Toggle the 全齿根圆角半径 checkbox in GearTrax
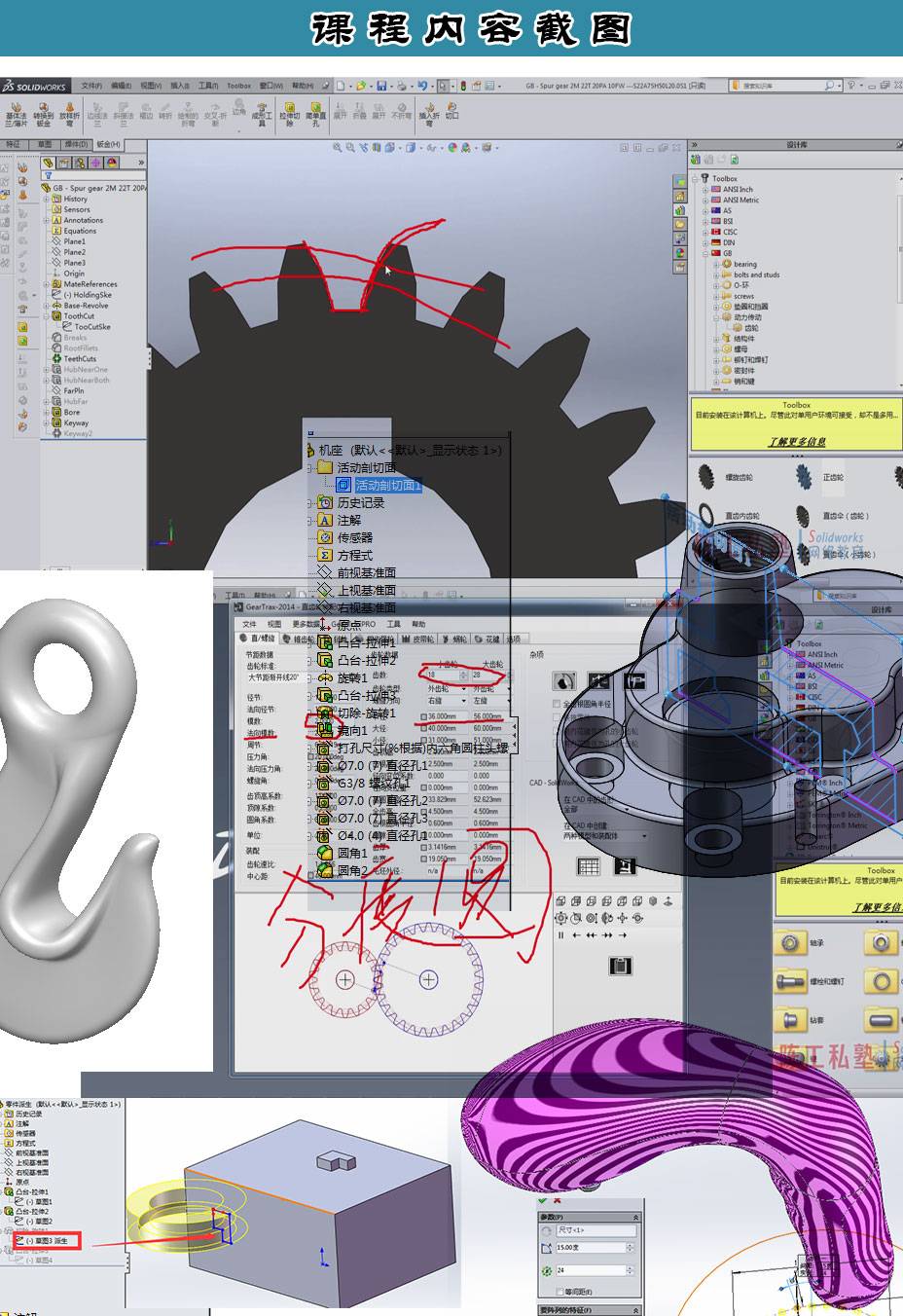903x1316 pixels. [557, 704]
